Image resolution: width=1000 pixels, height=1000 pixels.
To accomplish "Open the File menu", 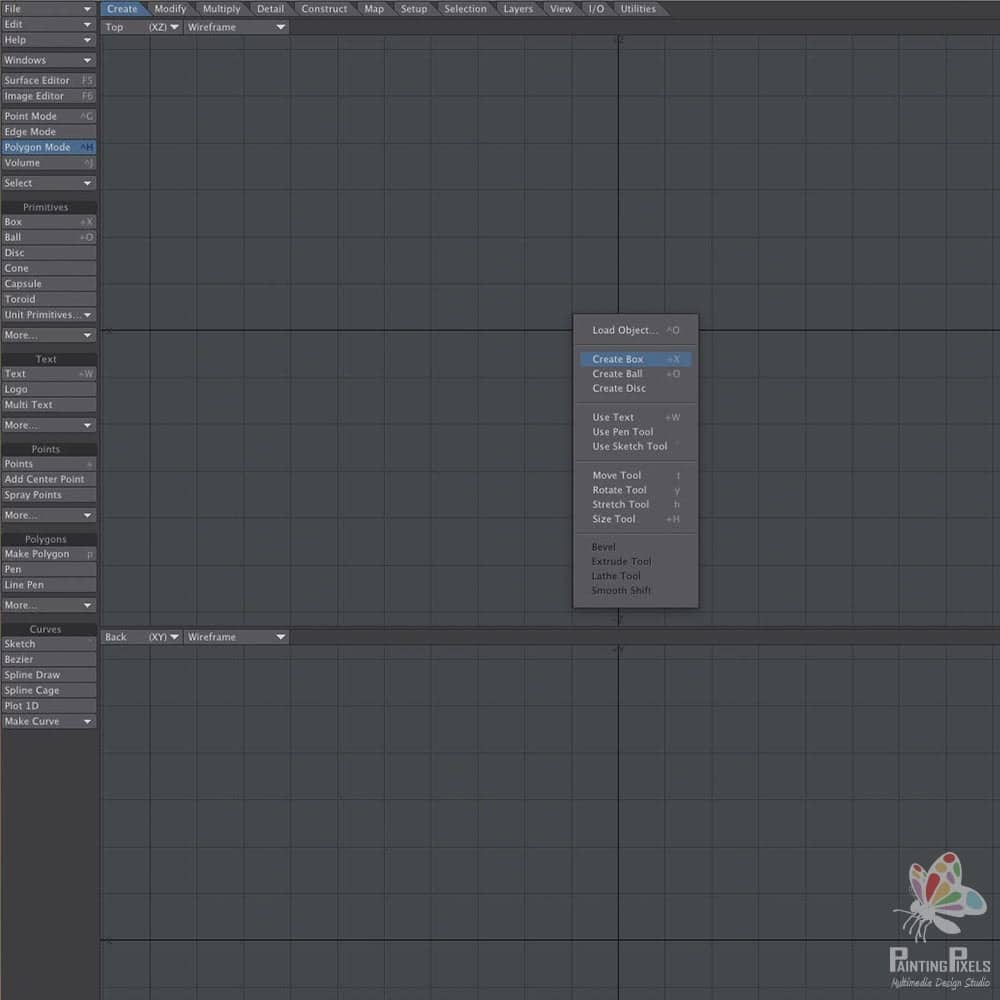I will point(48,9).
